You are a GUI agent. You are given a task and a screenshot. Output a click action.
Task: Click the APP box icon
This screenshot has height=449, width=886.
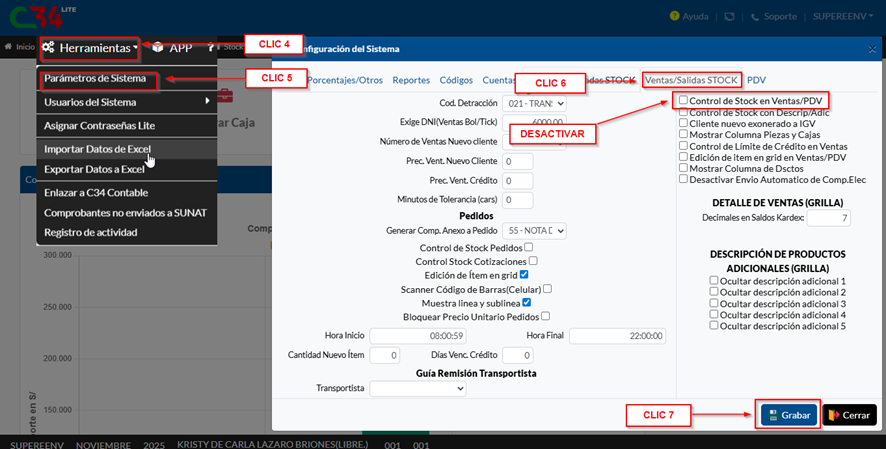[x=158, y=47]
